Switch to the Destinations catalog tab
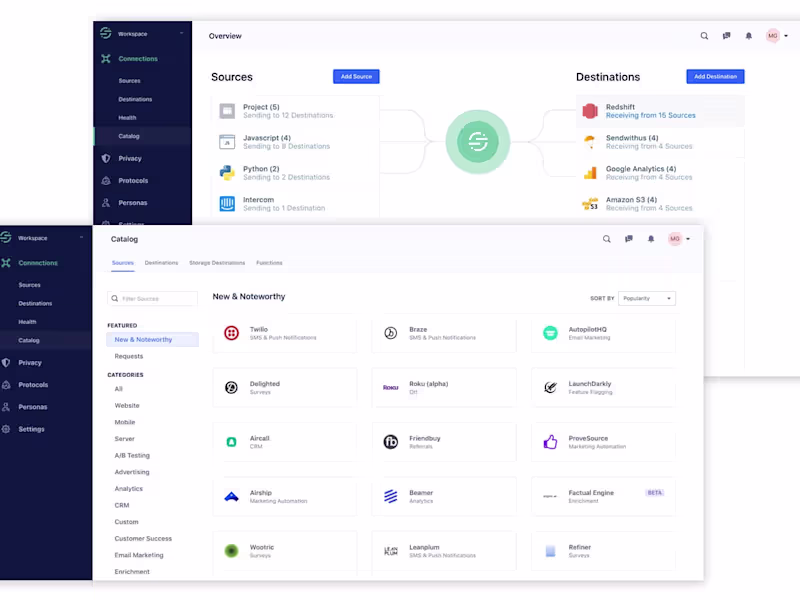This screenshot has width=800, height=600. click(161, 263)
